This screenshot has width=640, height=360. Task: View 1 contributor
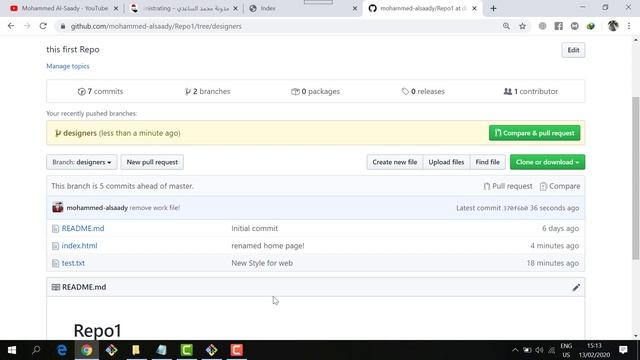531,91
